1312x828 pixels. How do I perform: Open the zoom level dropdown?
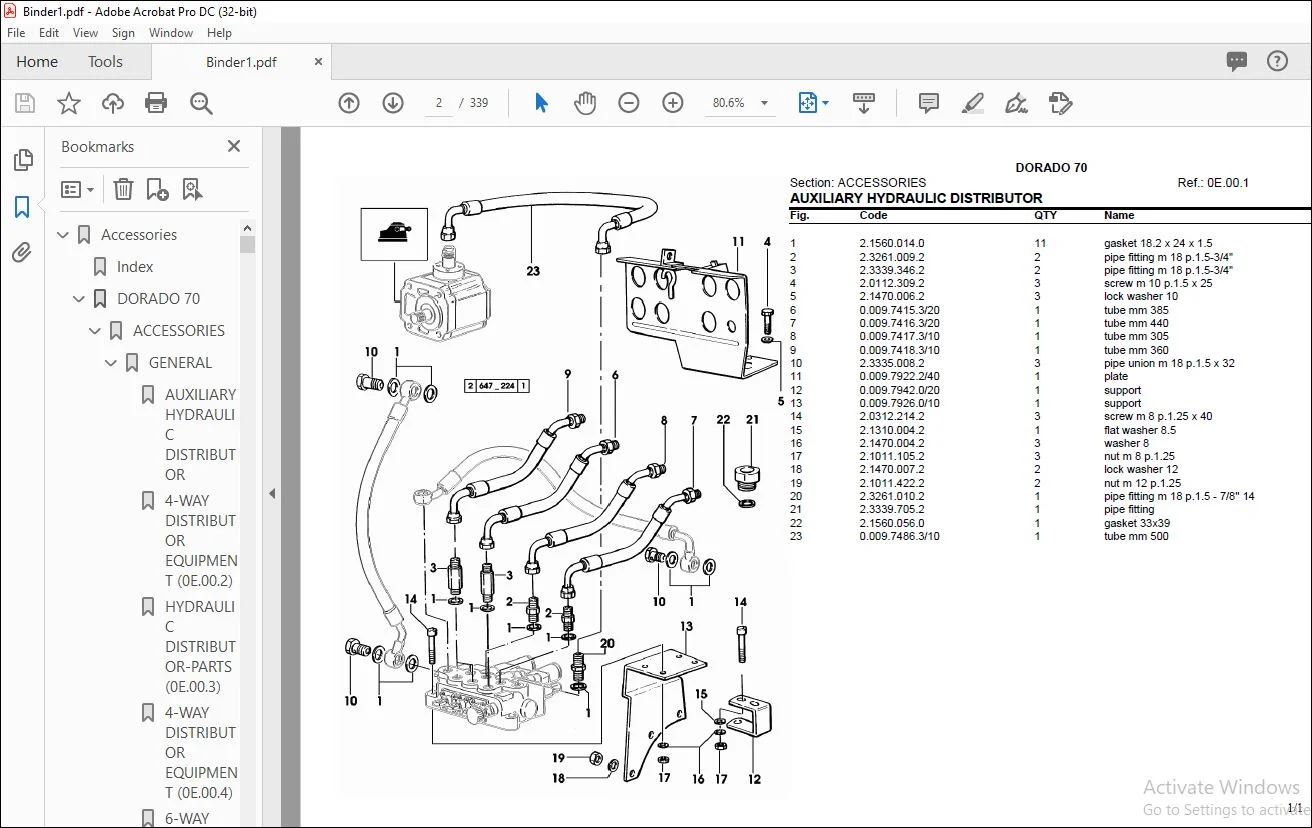765,103
